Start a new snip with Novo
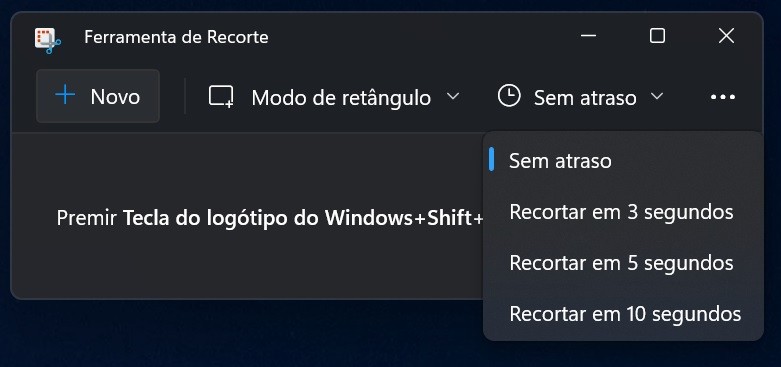The width and height of the screenshot is (781, 367). [98, 96]
